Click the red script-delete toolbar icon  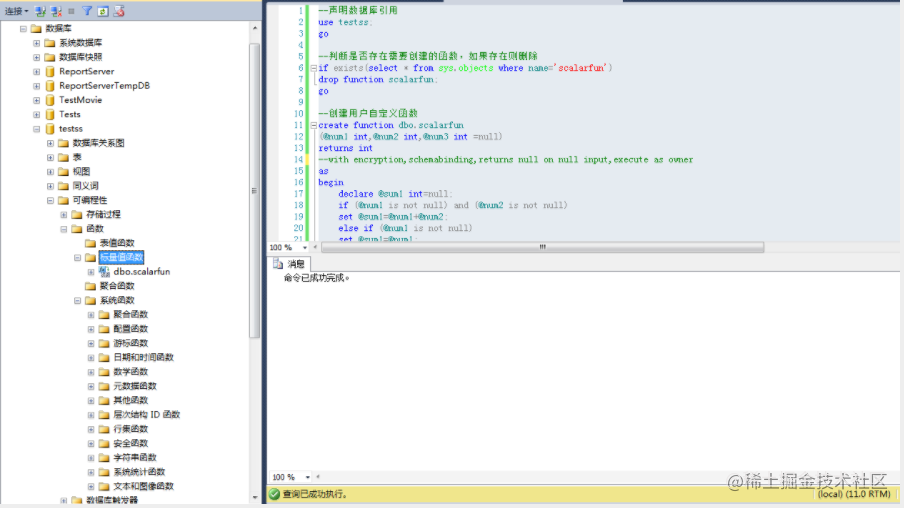(119, 11)
